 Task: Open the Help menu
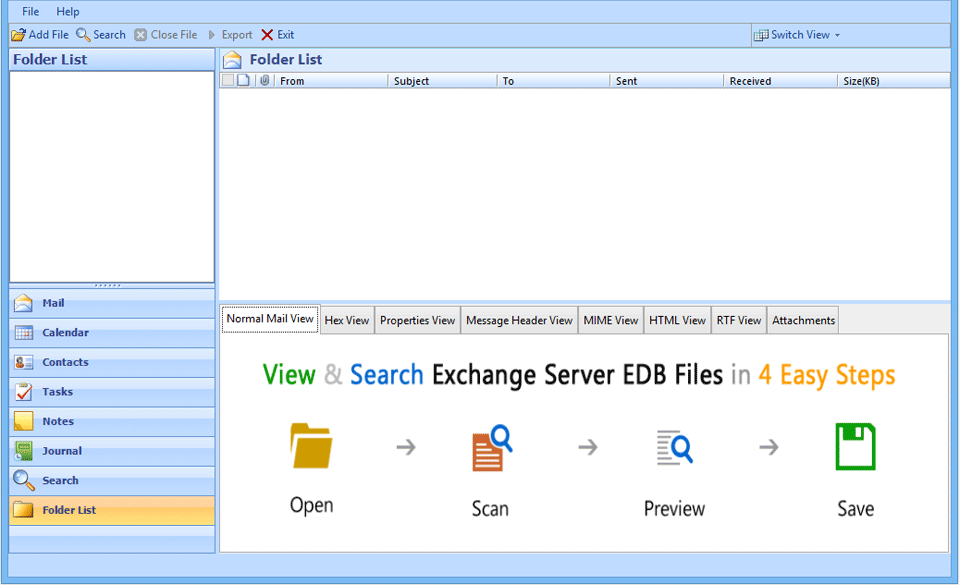click(68, 12)
